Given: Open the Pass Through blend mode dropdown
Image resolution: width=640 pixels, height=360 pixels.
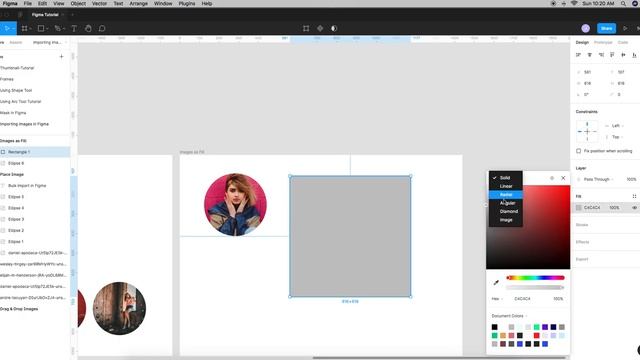Looking at the screenshot, I should (x=598, y=179).
